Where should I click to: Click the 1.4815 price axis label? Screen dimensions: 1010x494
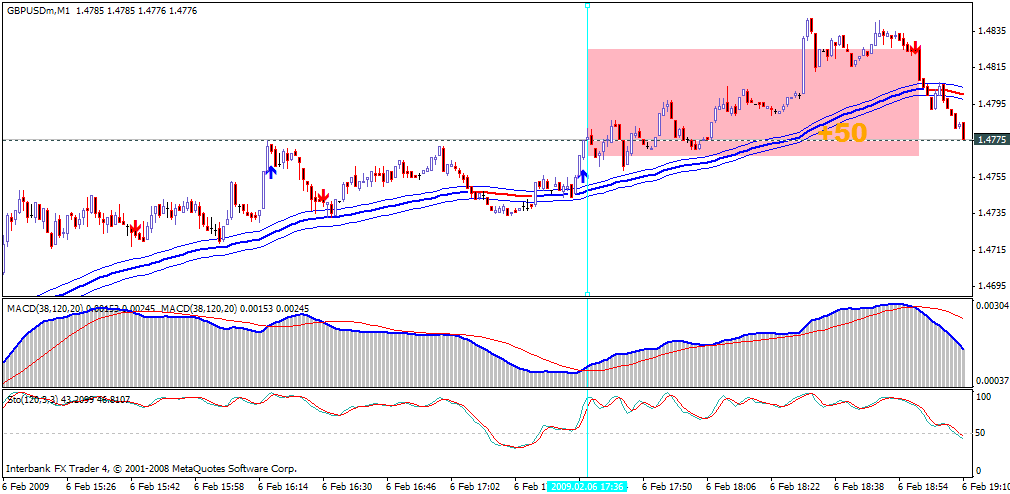point(992,66)
